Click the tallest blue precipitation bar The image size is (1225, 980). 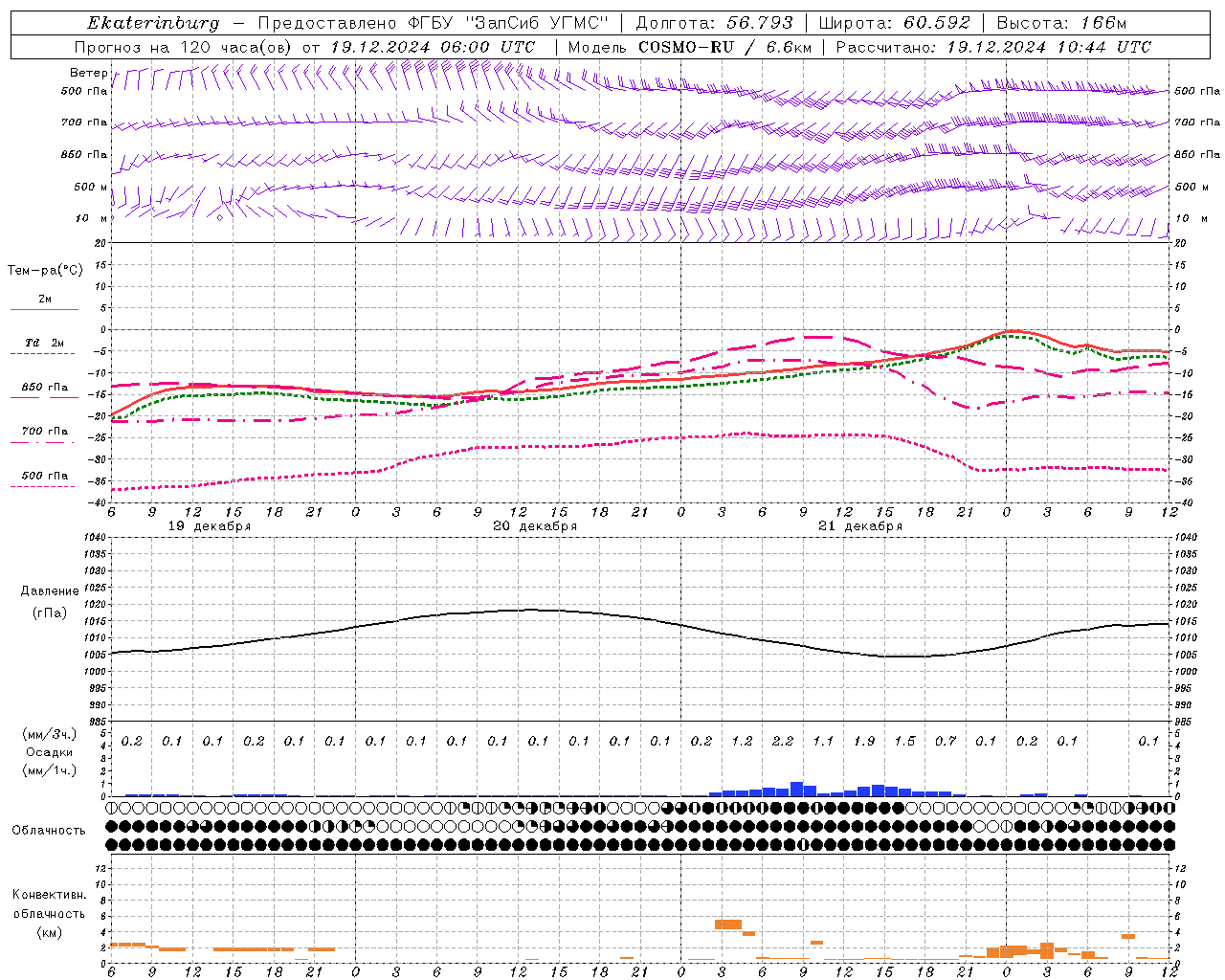tap(796, 789)
